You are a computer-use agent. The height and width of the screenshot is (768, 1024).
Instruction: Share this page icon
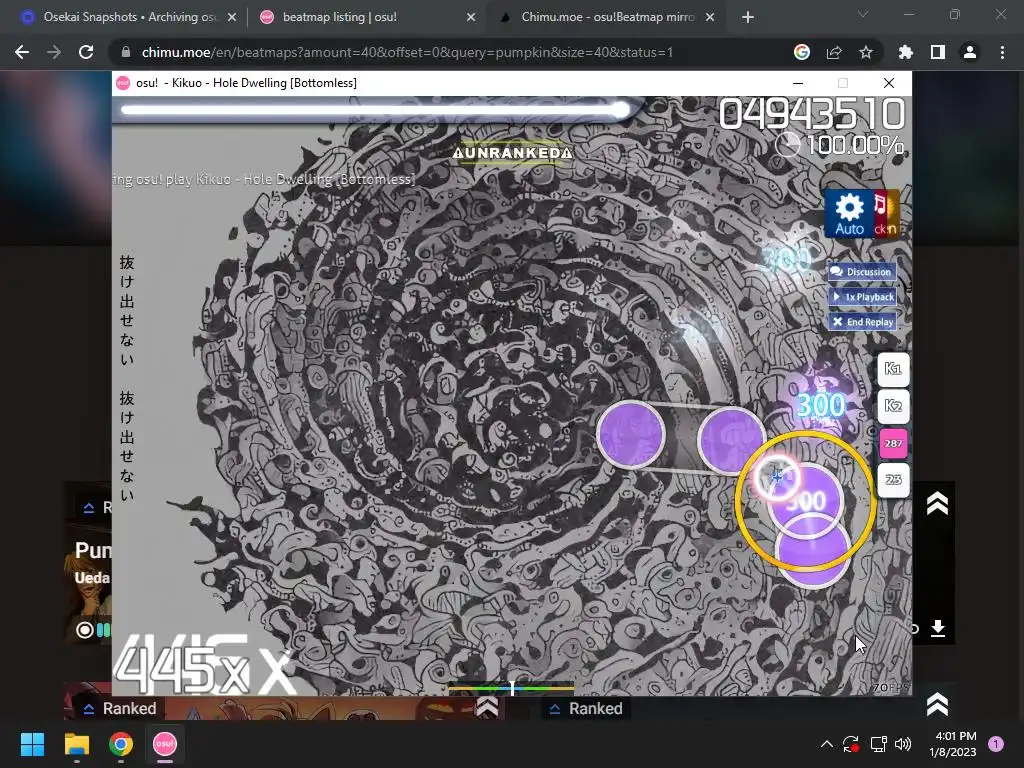(x=834, y=52)
